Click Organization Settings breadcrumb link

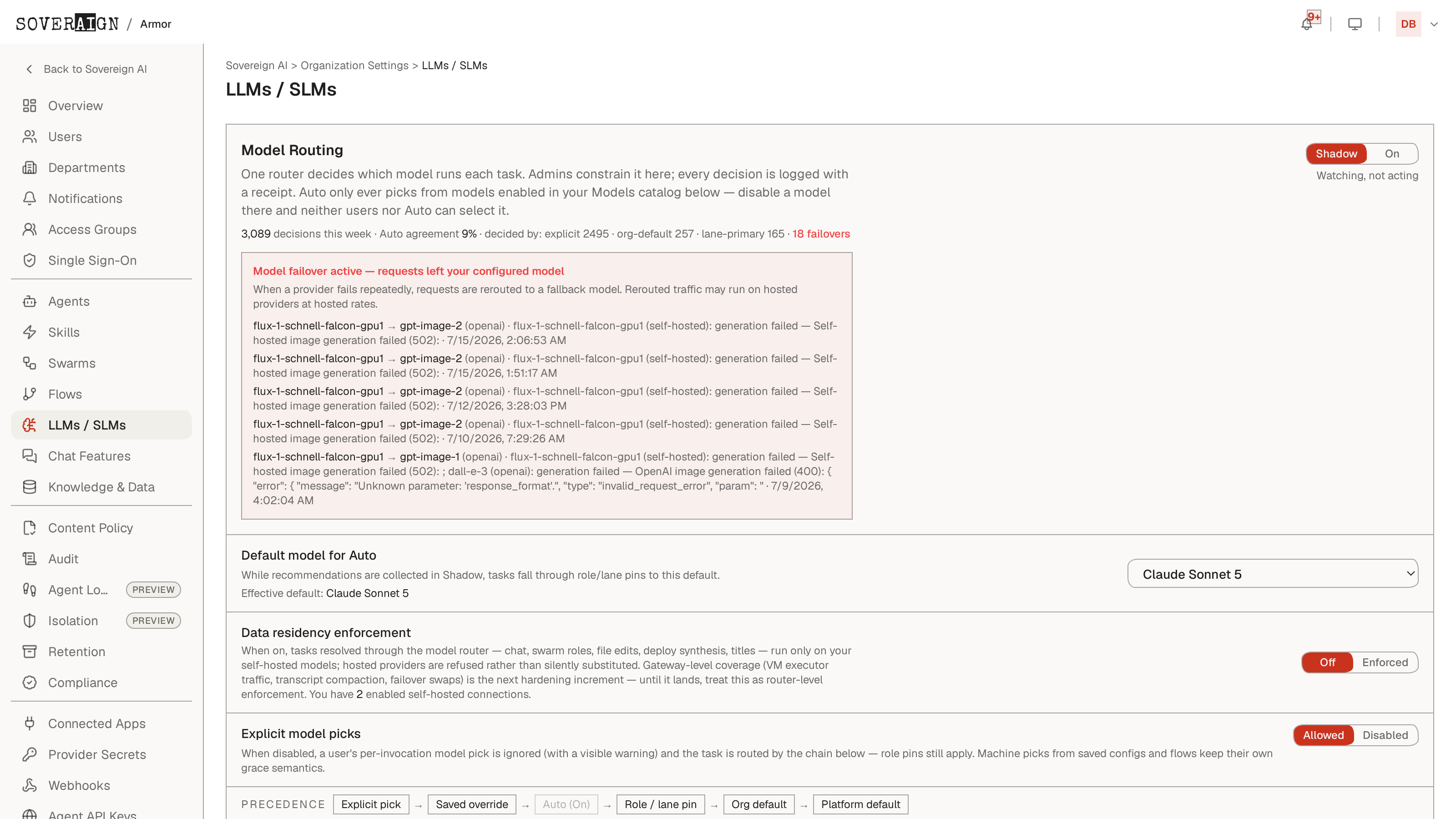coord(354,66)
